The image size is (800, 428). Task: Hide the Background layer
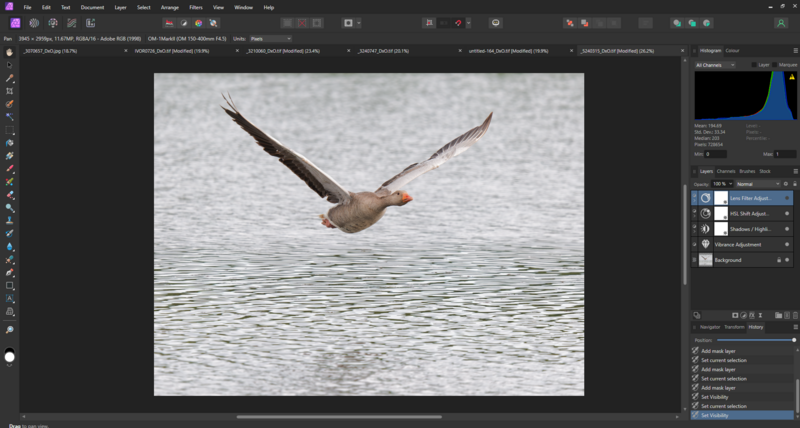pos(787,260)
